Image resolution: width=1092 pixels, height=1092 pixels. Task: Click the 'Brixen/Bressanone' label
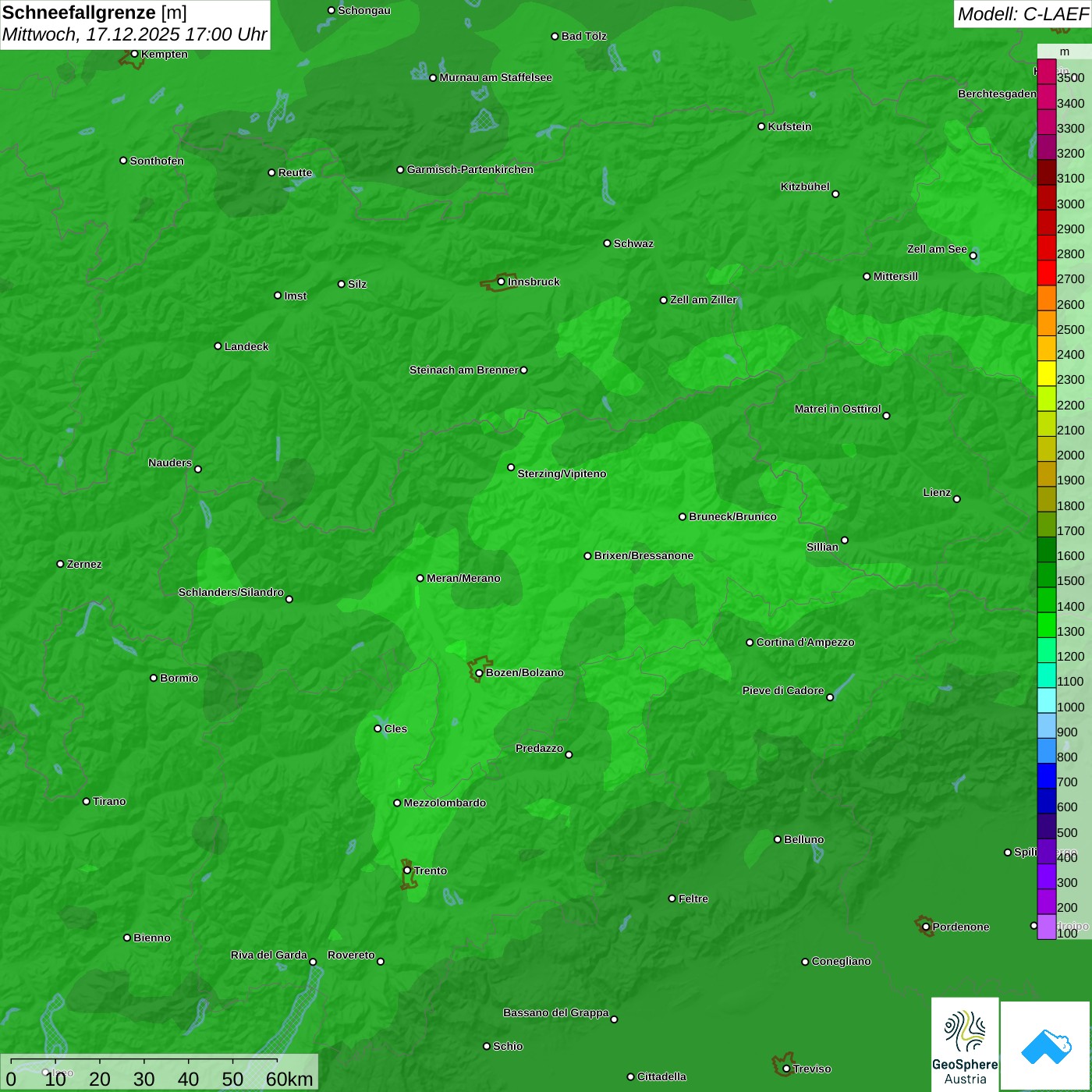pos(643,555)
